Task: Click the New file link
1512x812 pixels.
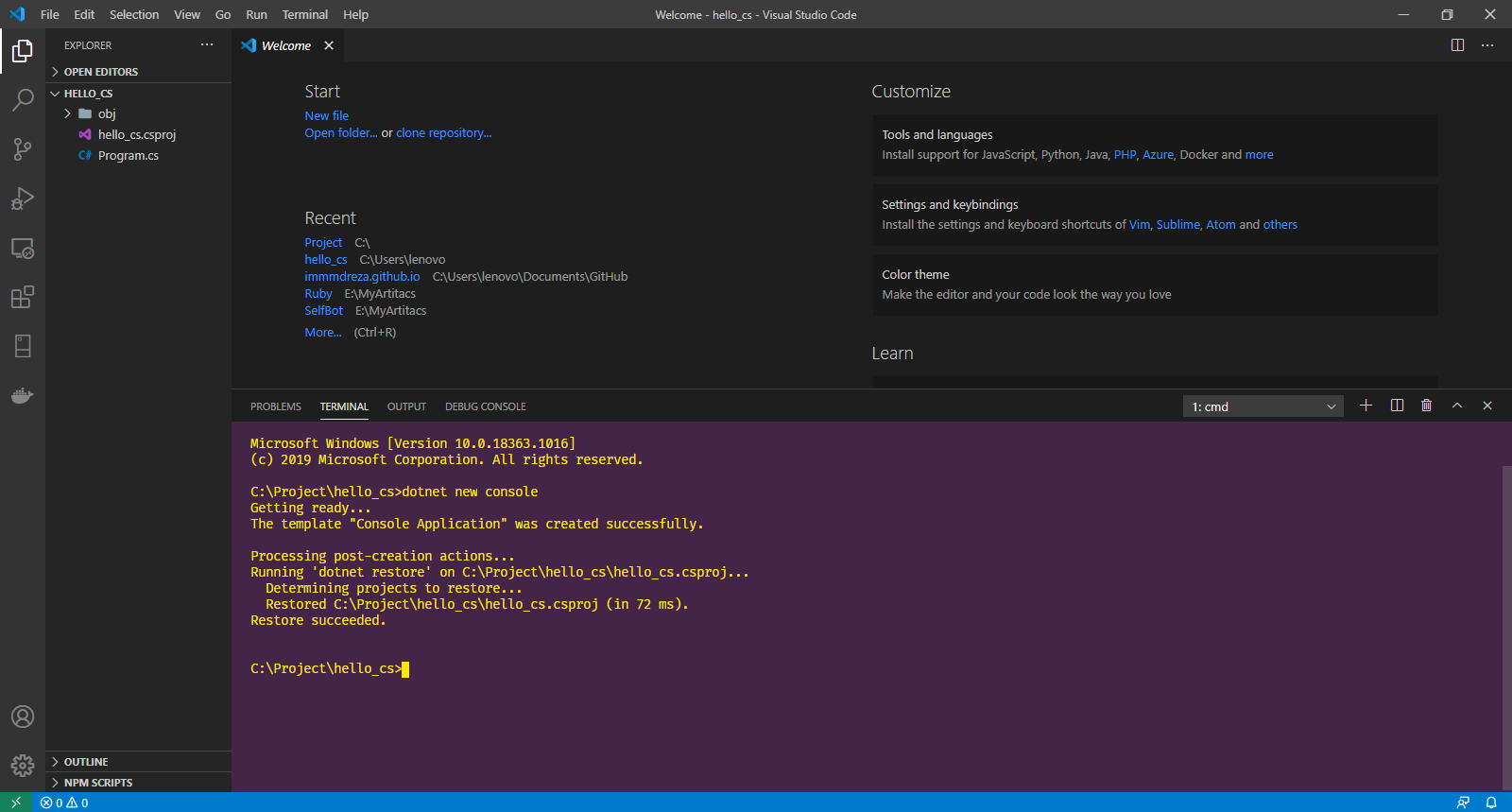Action: pos(327,116)
